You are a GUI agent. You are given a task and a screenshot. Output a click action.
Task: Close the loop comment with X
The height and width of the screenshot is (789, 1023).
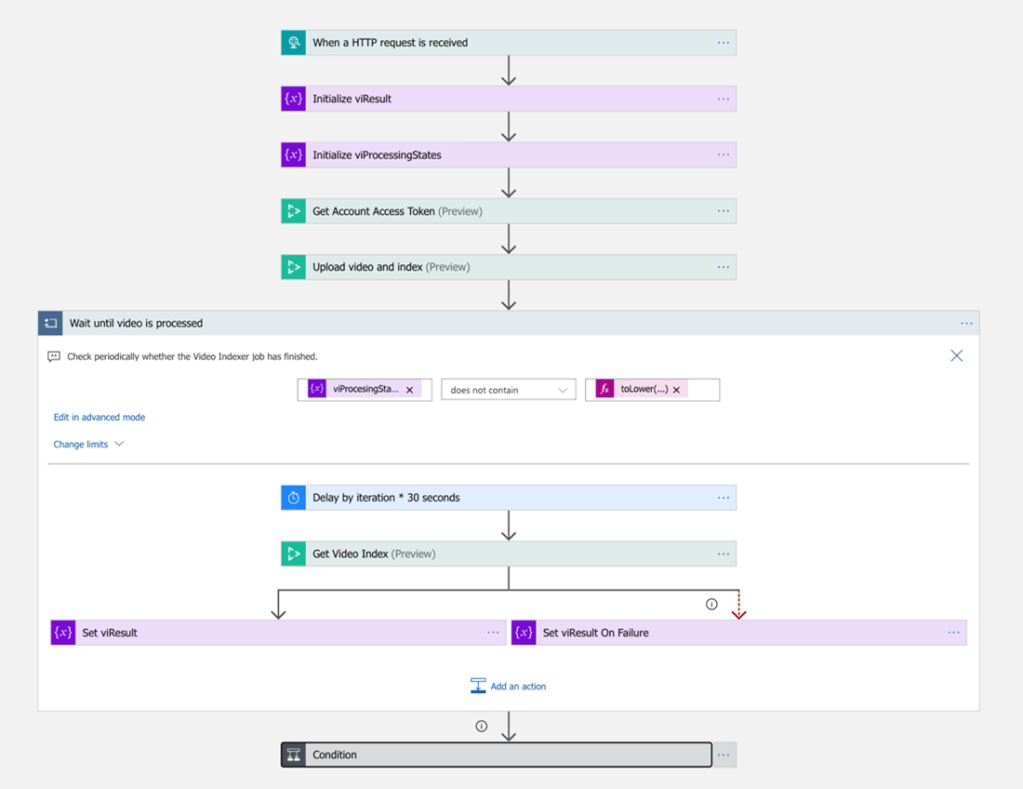(956, 356)
